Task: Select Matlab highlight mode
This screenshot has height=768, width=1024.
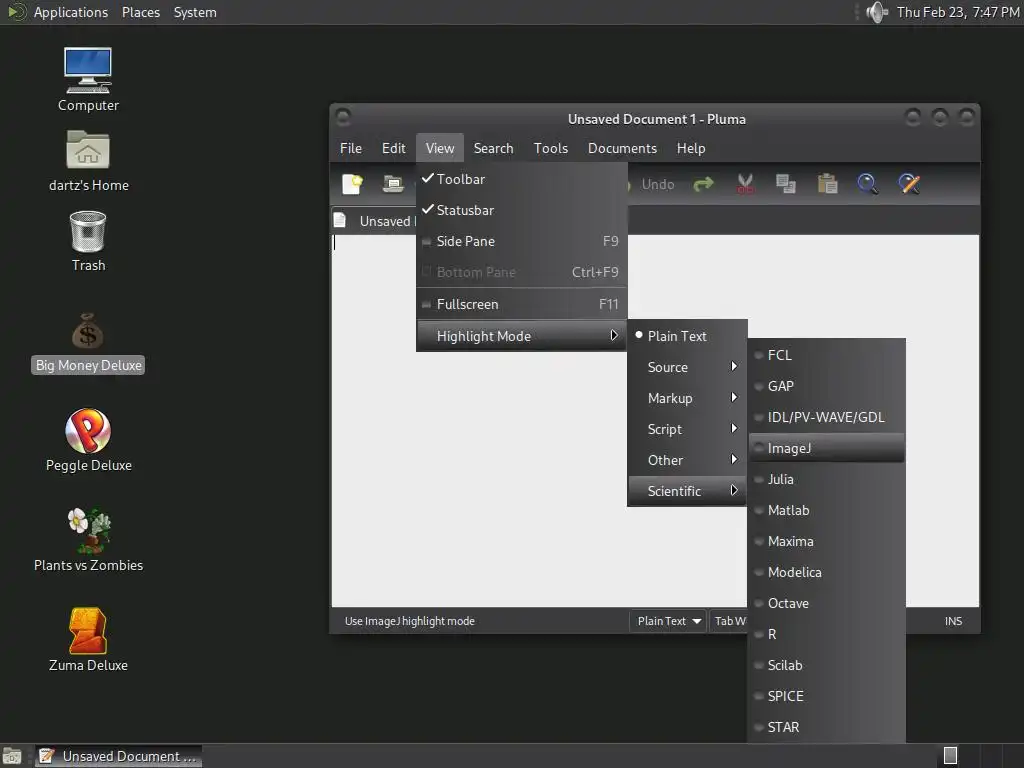Action: click(827, 510)
